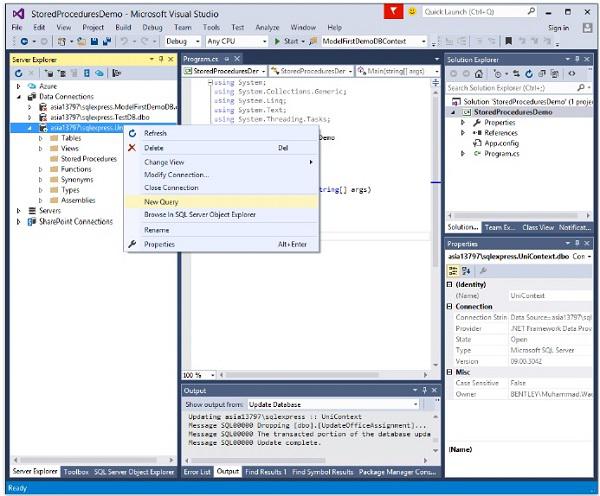600x496 pixels.
Task: Click Sync with Active Document icon
Action: tap(517, 74)
